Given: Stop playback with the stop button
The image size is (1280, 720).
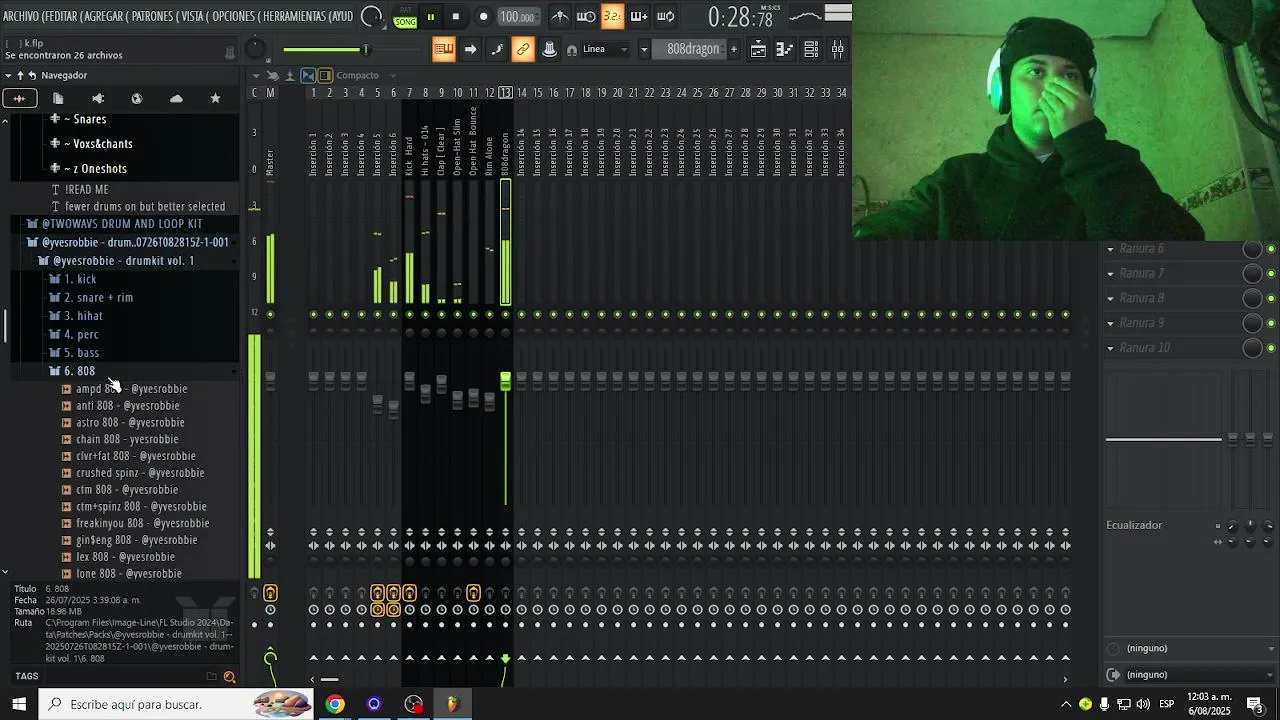Looking at the screenshot, I should click(456, 17).
